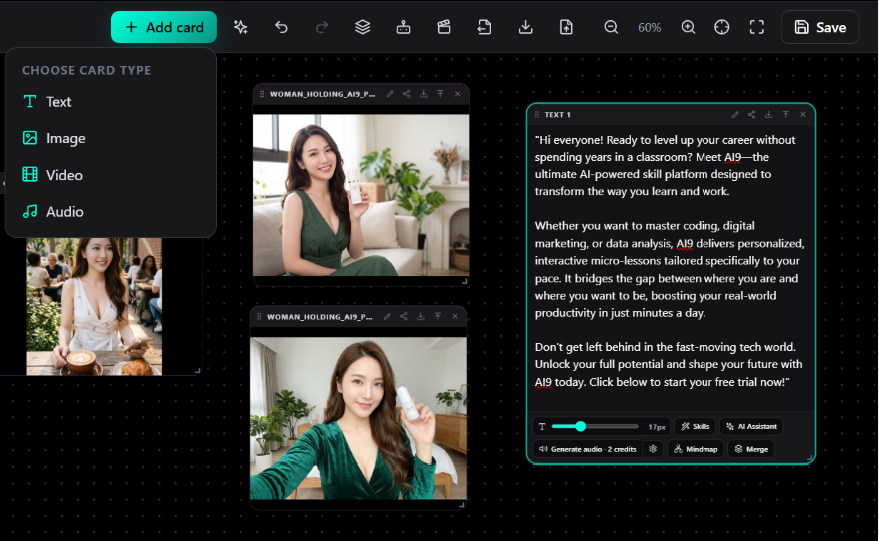Close the sofa image card
Image resolution: width=879 pixels, height=541 pixels.
pyautogui.click(x=457, y=94)
